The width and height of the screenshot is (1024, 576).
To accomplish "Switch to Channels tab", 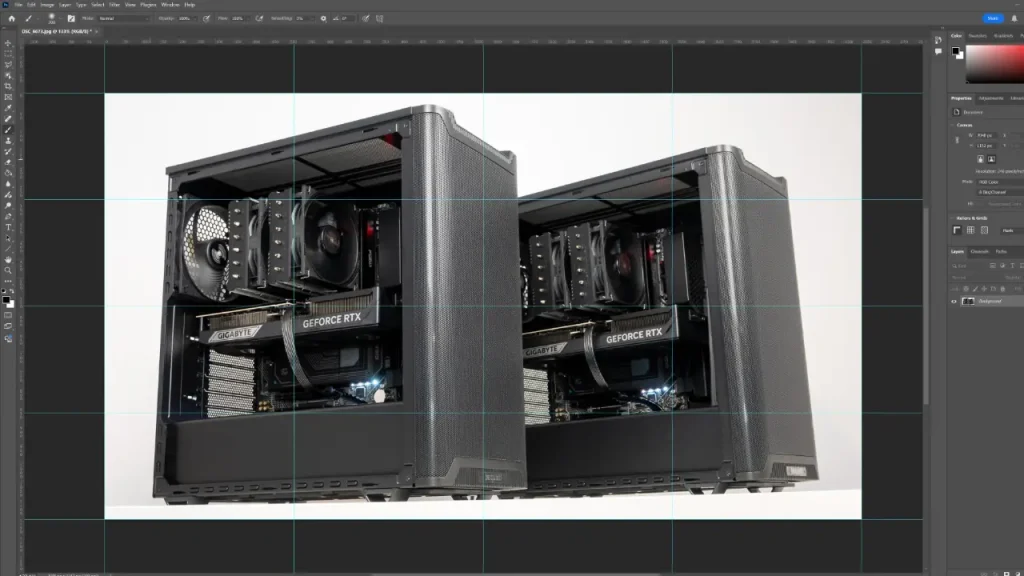I will click(980, 251).
